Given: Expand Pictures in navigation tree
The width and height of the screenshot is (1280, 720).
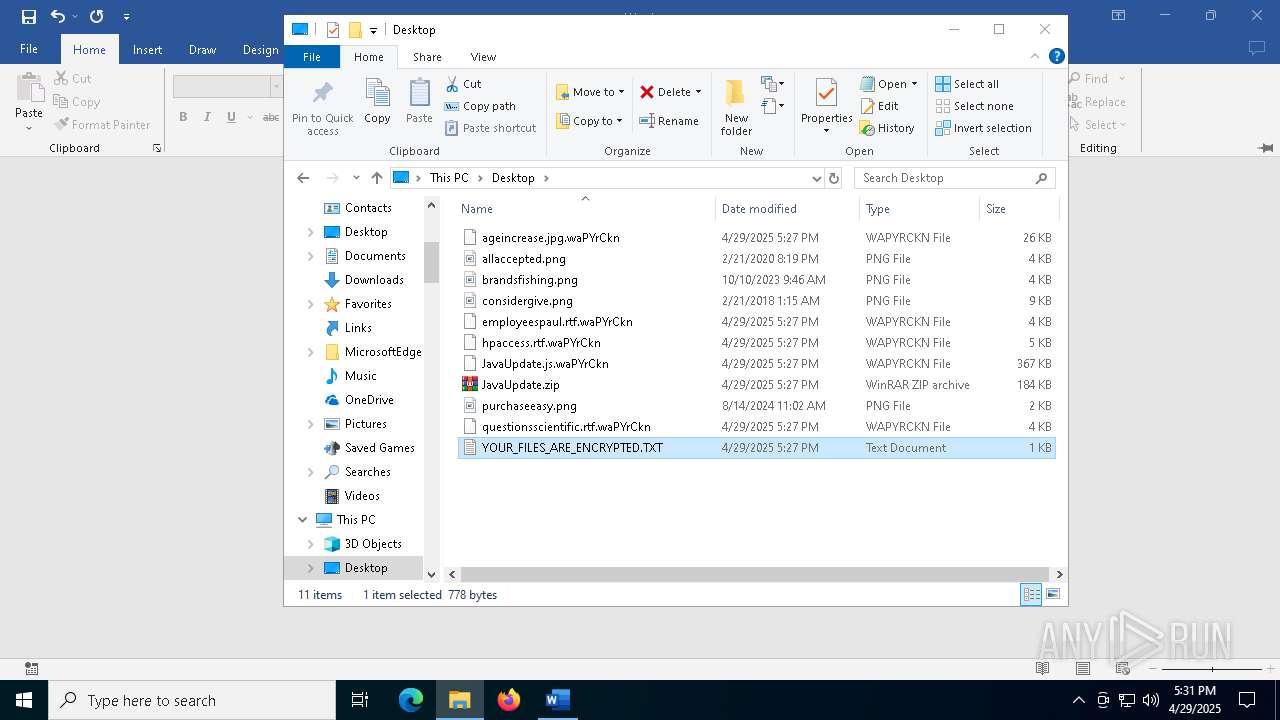Looking at the screenshot, I should [x=310, y=424].
